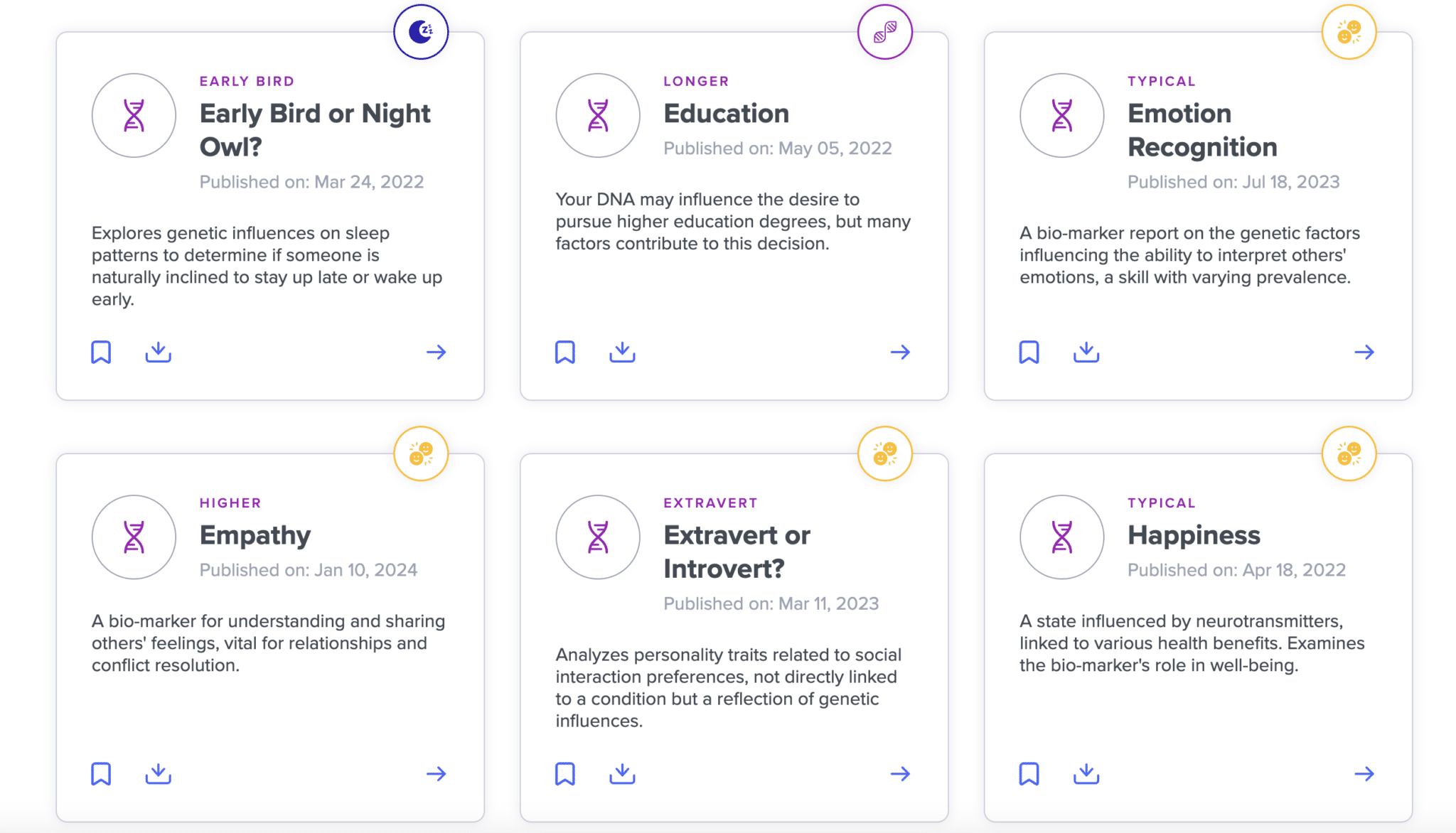
Task: Click the smiley badge on Emotion Recognition card
Action: (1348, 33)
